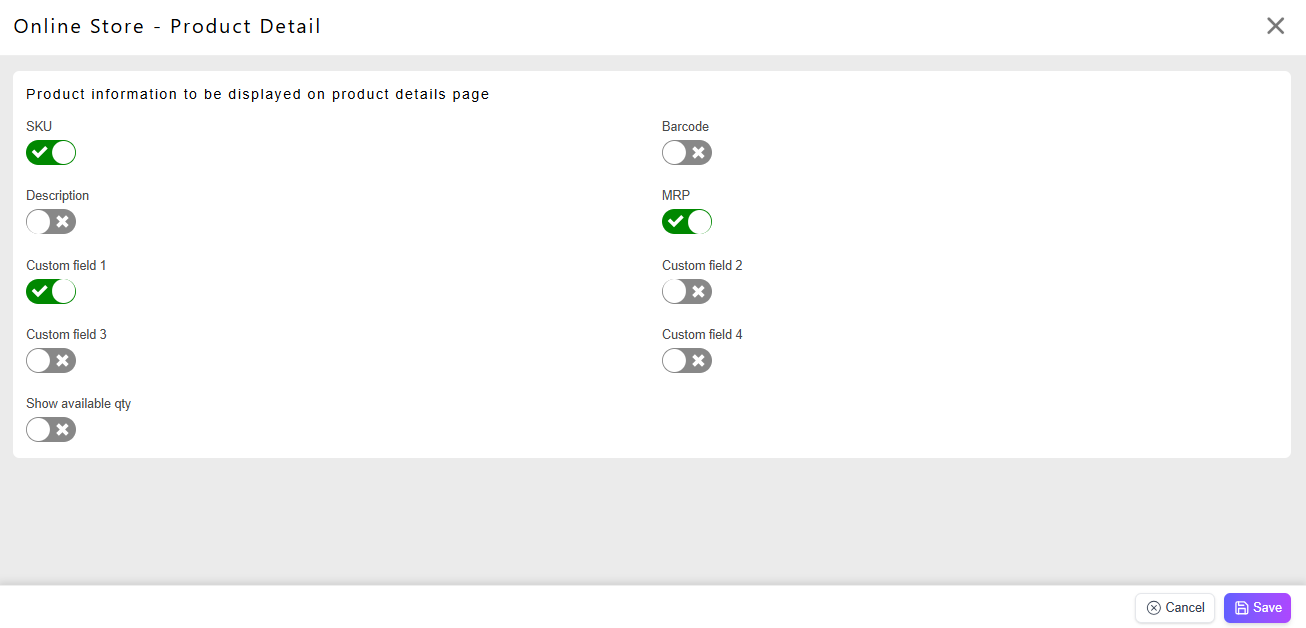The width and height of the screenshot is (1306, 628).
Task: Click the Custom field 4 label
Action: click(702, 335)
